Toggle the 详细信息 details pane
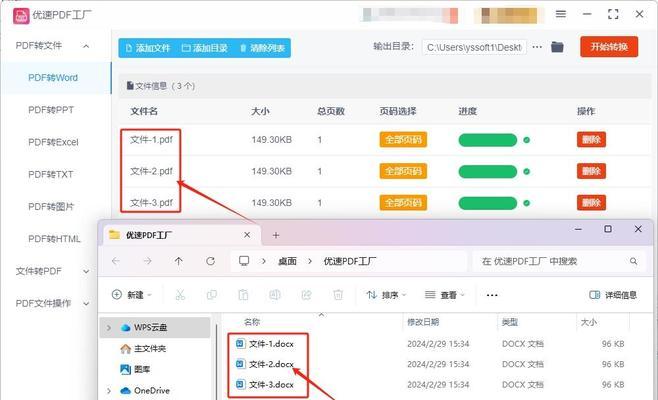 pyautogui.click(x=613, y=295)
